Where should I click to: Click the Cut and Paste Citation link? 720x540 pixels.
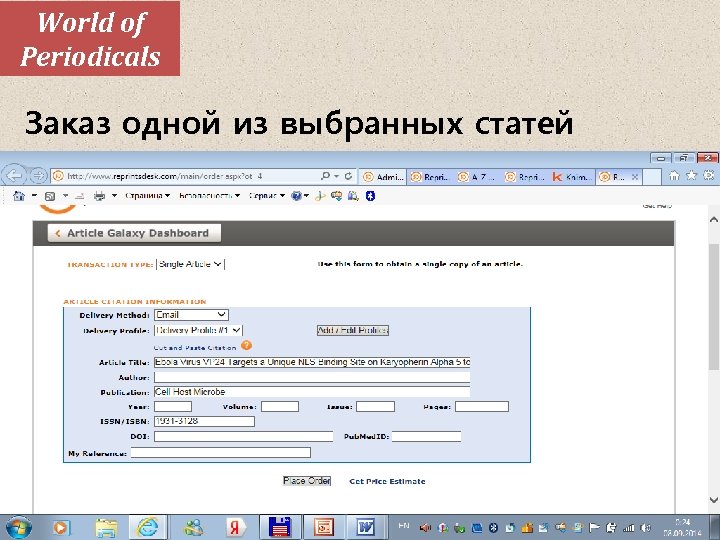pos(195,348)
